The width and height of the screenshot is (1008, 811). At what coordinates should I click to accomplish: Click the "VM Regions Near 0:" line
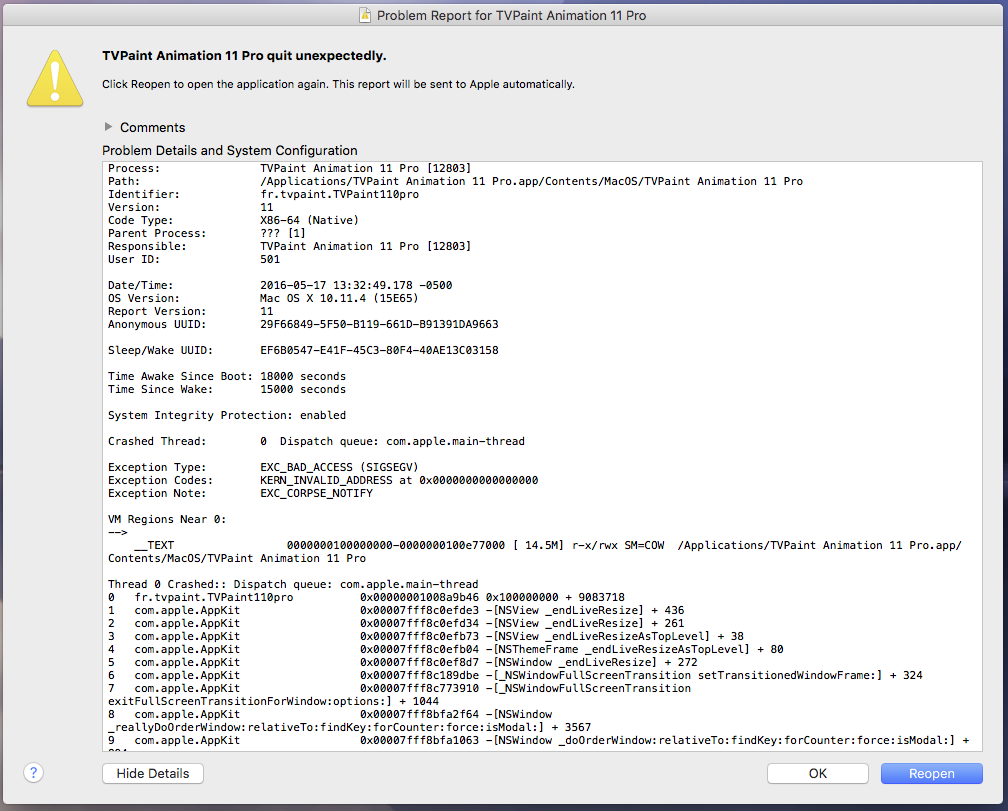tap(167, 519)
